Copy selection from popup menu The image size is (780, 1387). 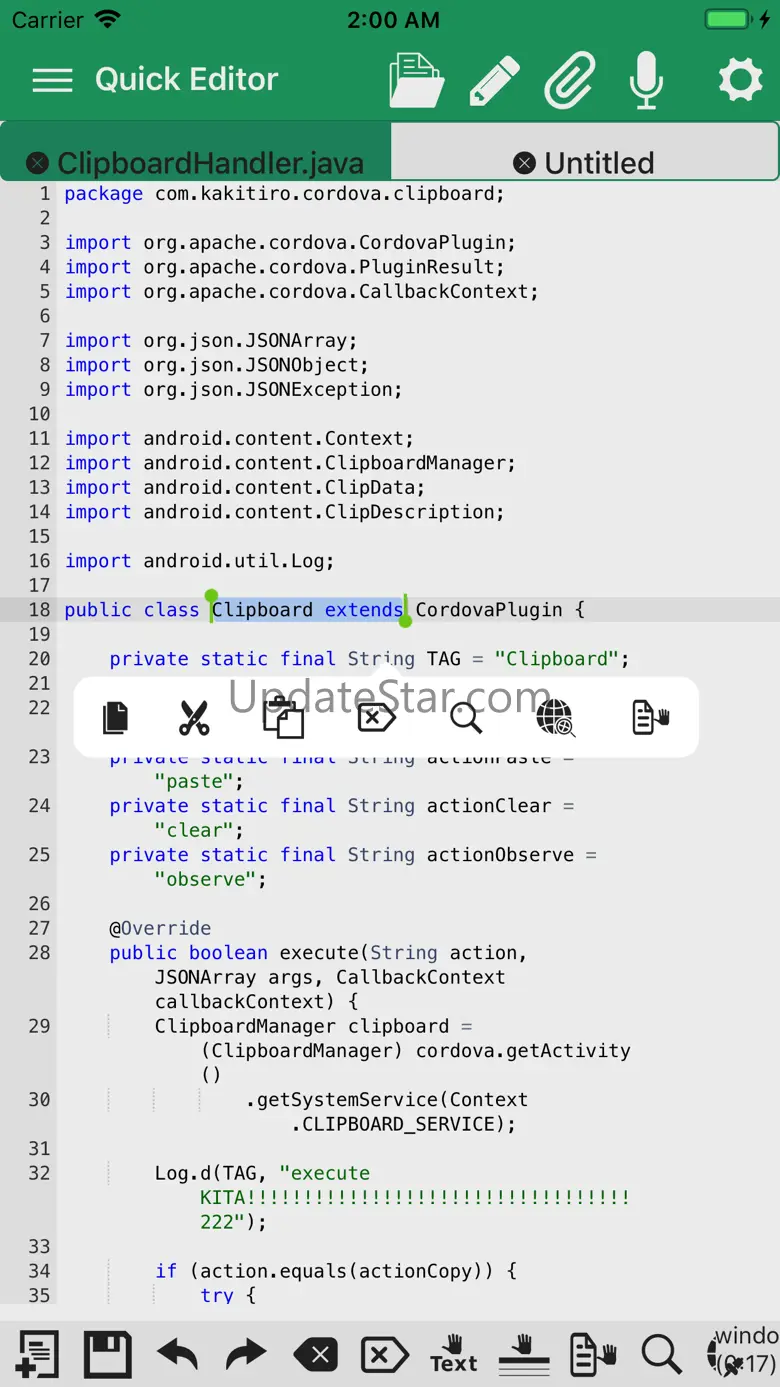coord(116,717)
